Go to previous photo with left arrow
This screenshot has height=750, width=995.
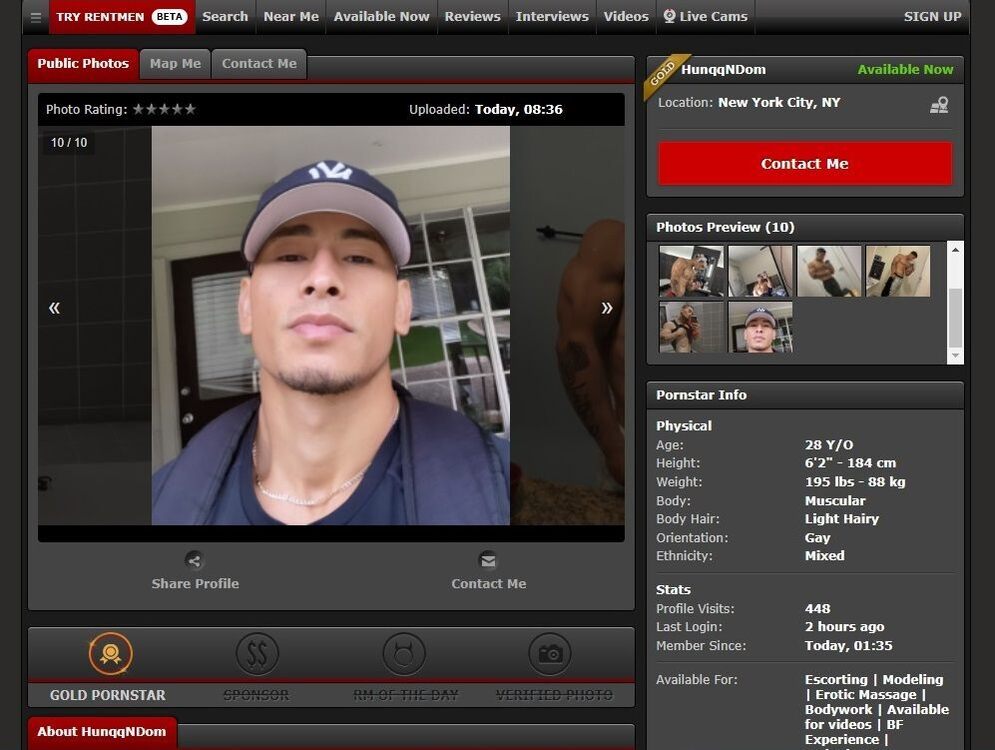[x=54, y=308]
